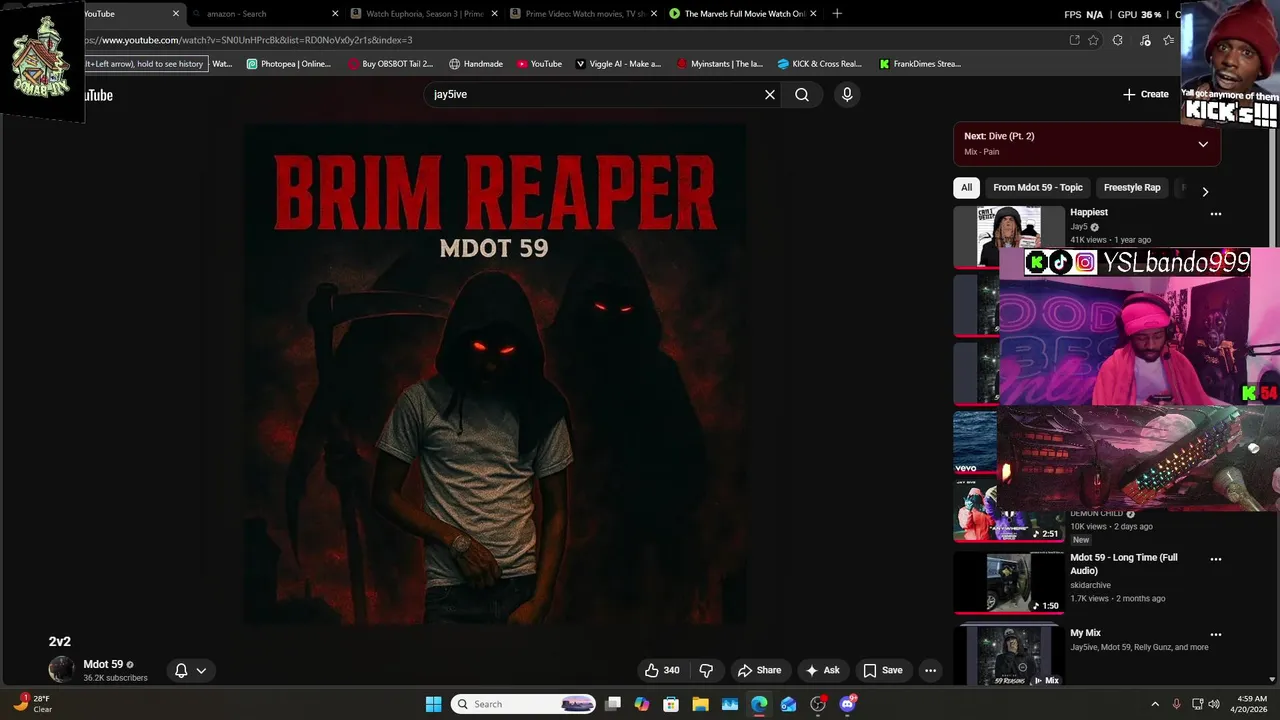The image size is (1280, 720).
Task: Like the video with thumbs up
Action: tap(662, 670)
